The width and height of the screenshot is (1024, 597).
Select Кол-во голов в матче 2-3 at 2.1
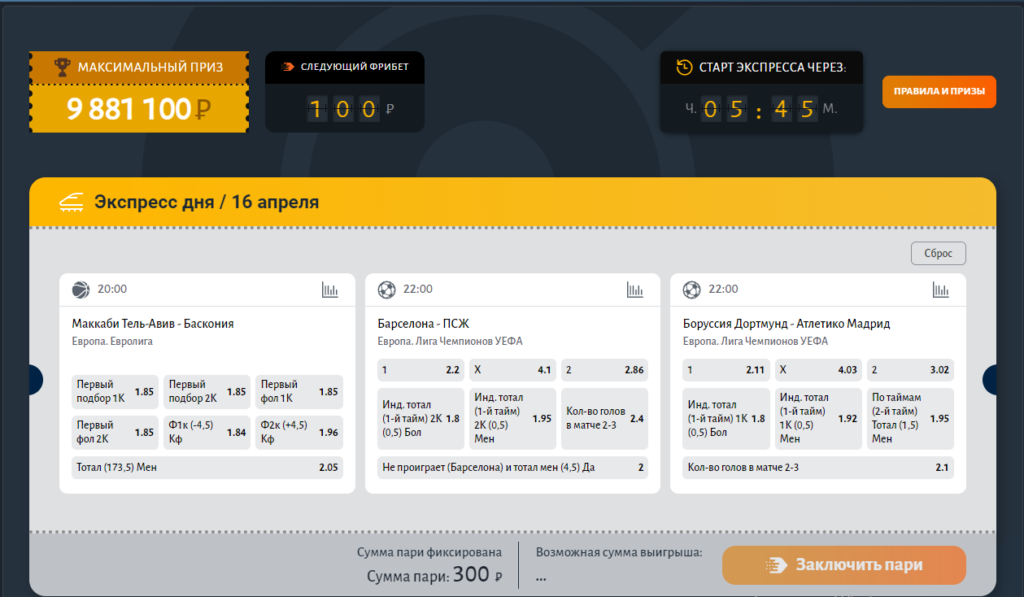pyautogui.click(x=818, y=468)
